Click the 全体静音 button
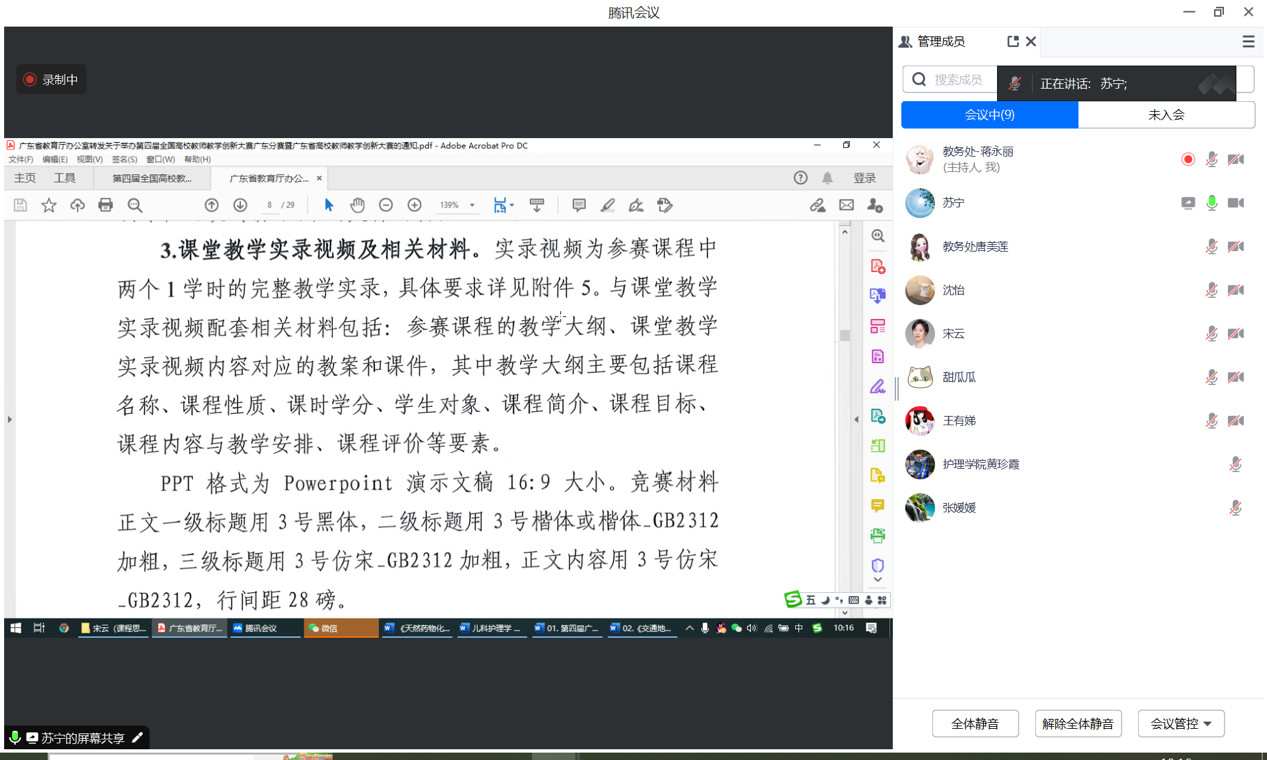1267x760 pixels. [975, 723]
